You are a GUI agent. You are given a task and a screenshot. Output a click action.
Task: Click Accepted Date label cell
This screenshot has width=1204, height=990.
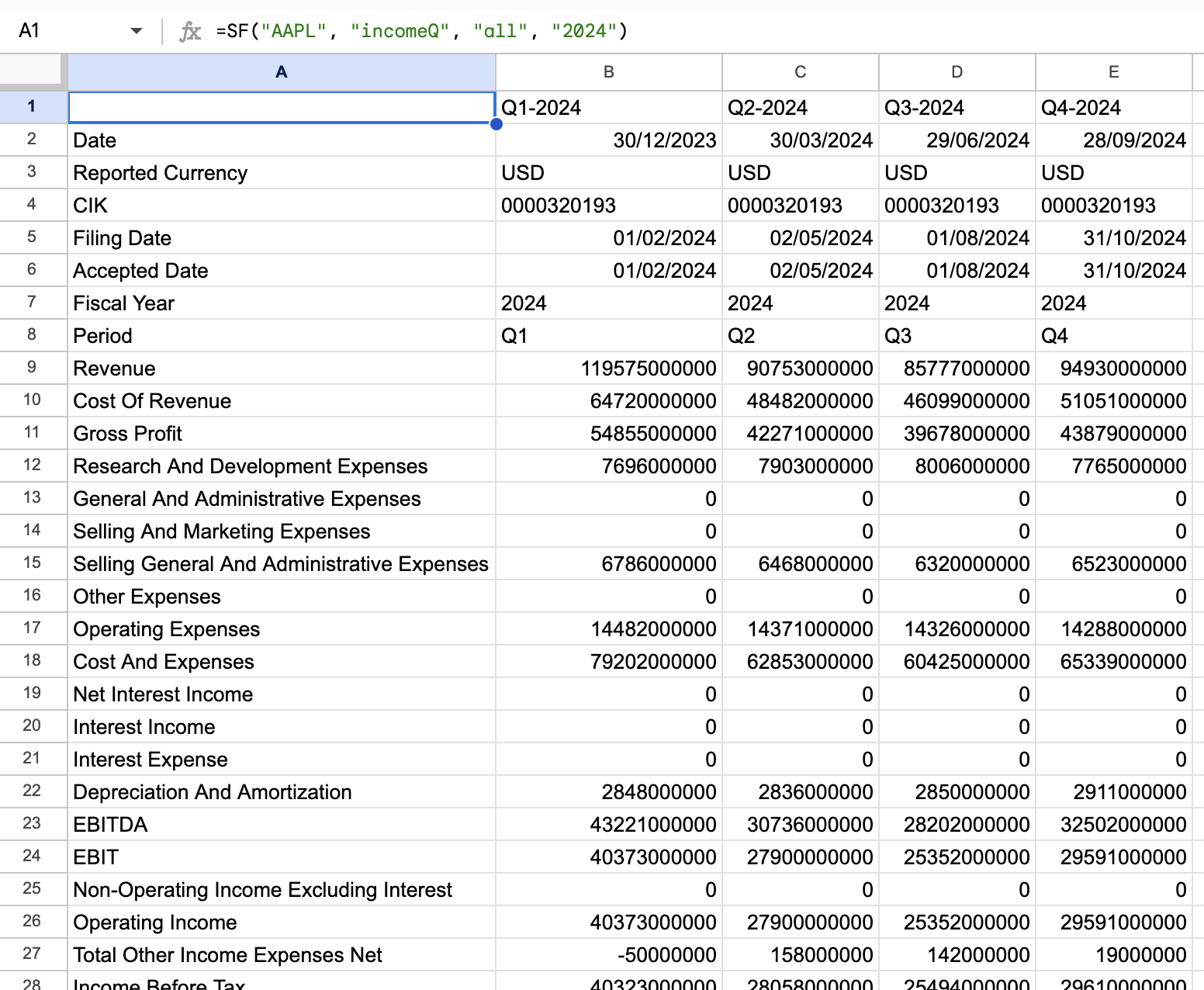282,271
